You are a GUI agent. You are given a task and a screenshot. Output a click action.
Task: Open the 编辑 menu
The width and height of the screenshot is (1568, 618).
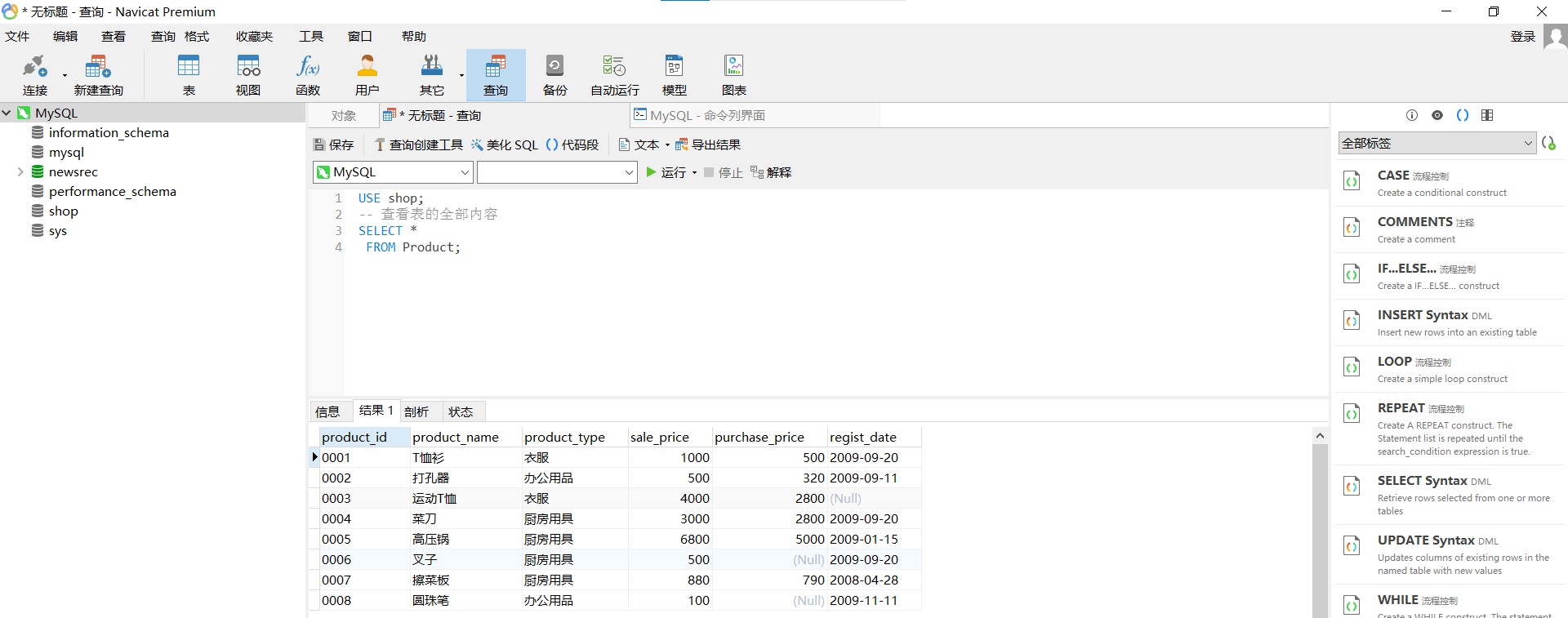[65, 37]
